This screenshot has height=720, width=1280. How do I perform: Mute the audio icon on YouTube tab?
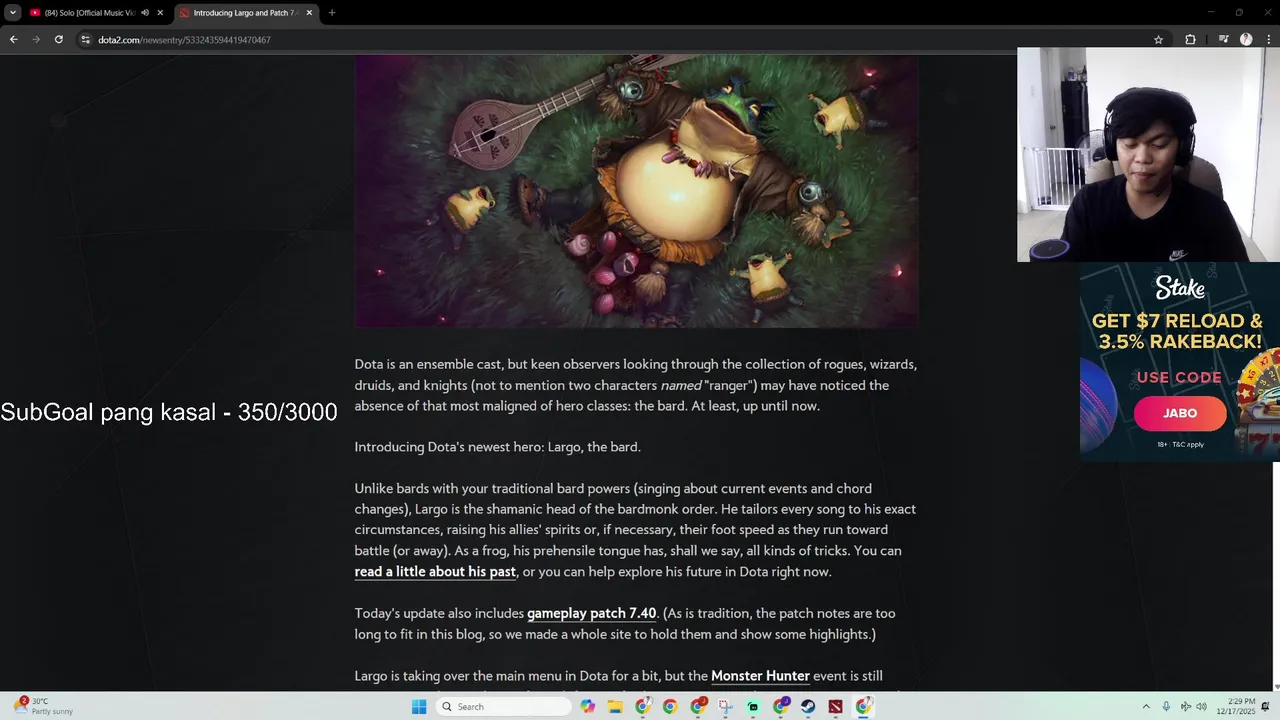[145, 13]
